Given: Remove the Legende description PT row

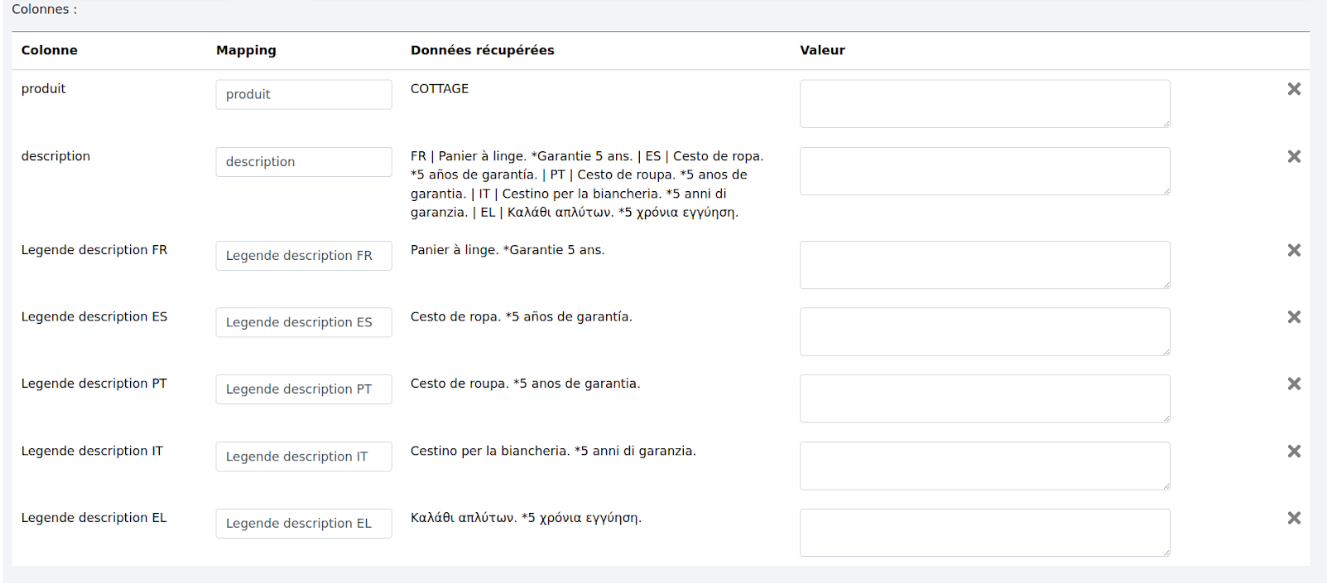Looking at the screenshot, I should [x=1293, y=384].
